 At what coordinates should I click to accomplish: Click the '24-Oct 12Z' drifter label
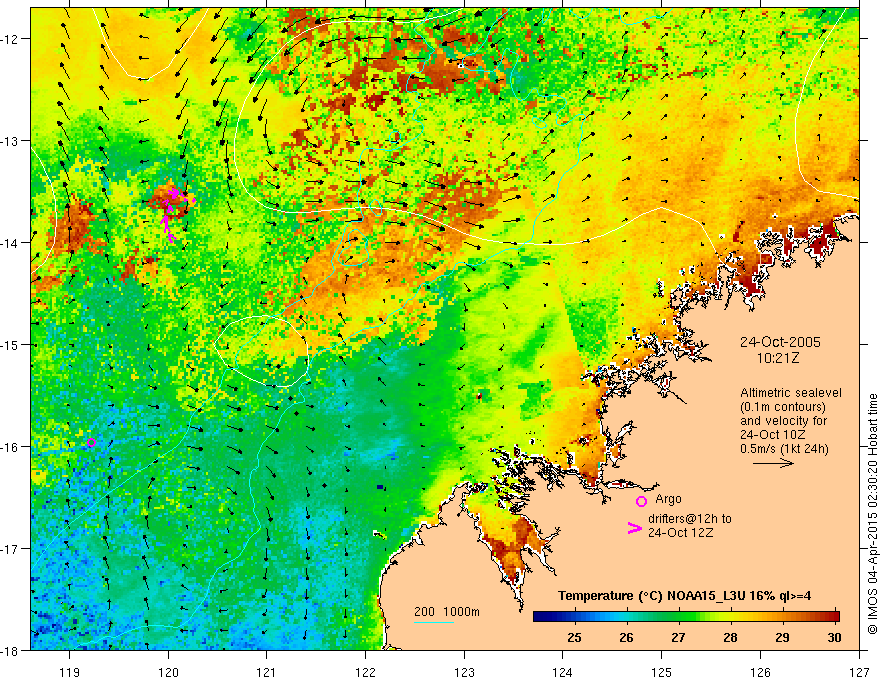coord(681,533)
